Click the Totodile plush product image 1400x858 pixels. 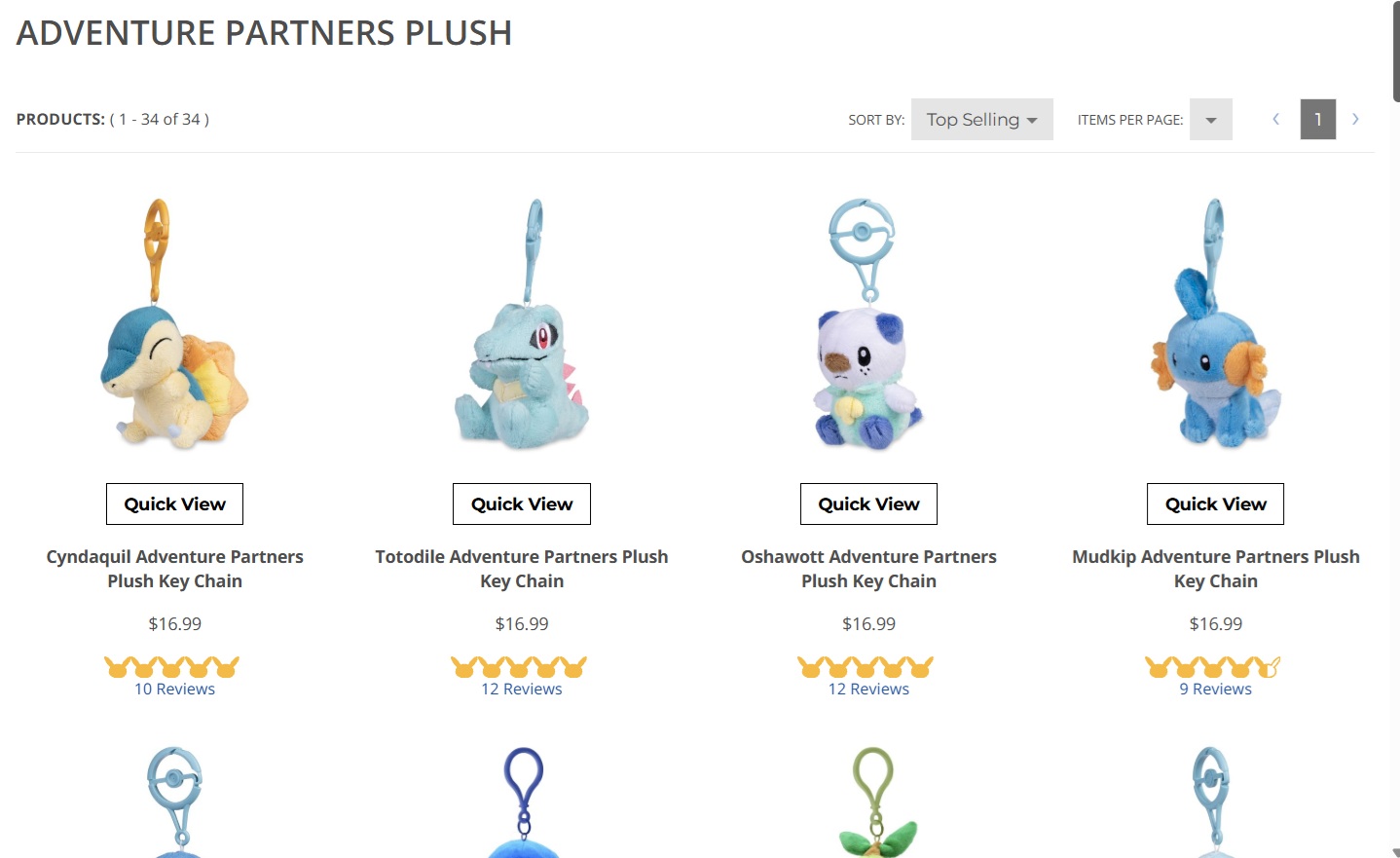click(x=522, y=324)
